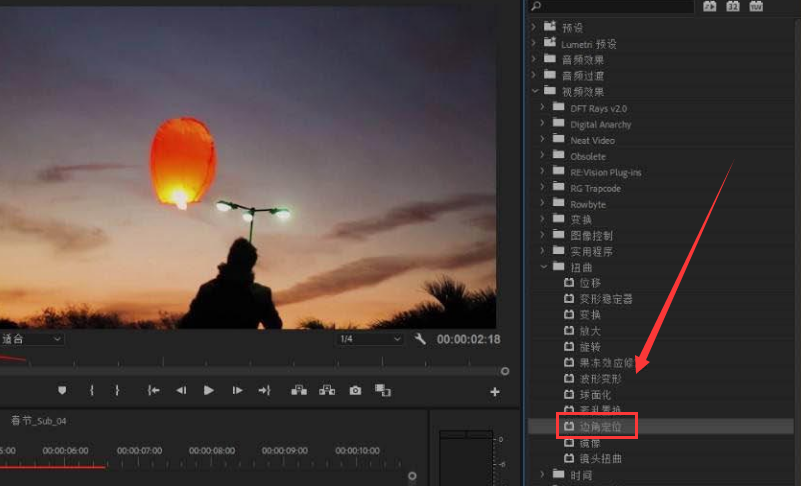The image size is (801, 486).
Task: Click the Export Frame camera icon
Action: point(355,390)
